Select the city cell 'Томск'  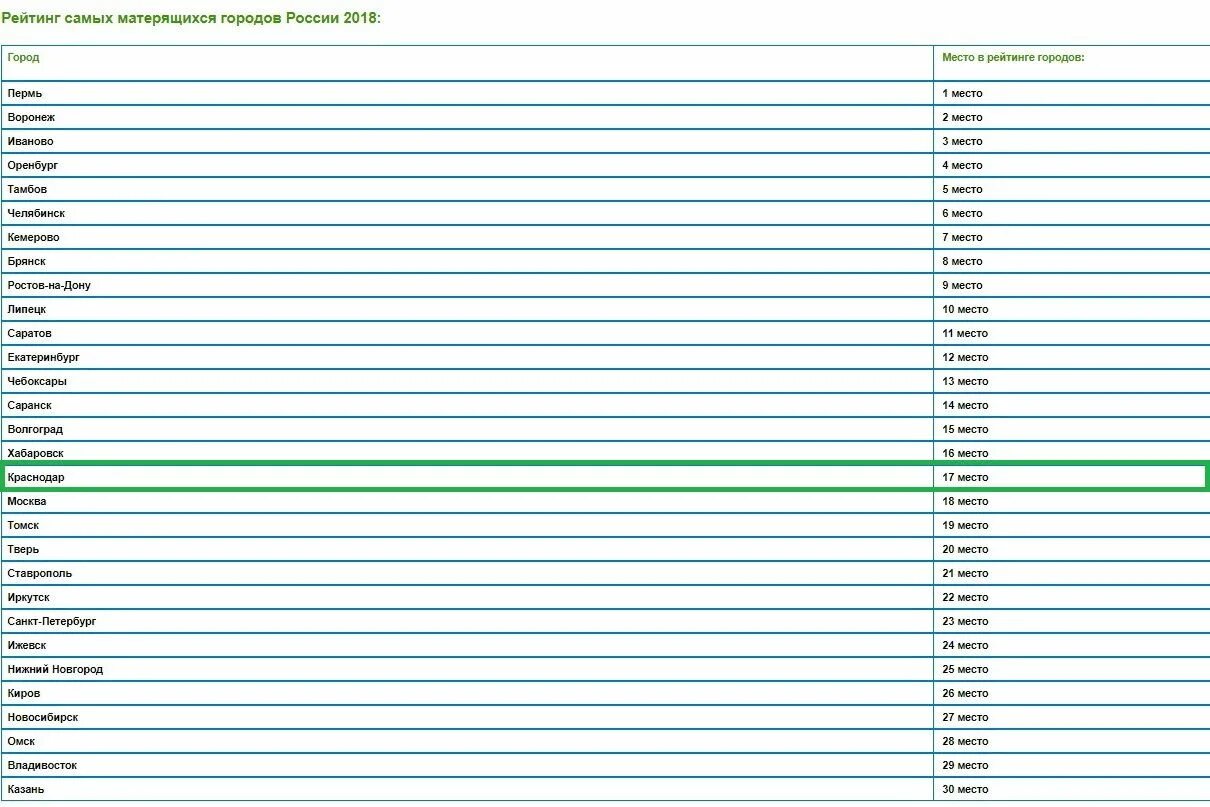467,525
